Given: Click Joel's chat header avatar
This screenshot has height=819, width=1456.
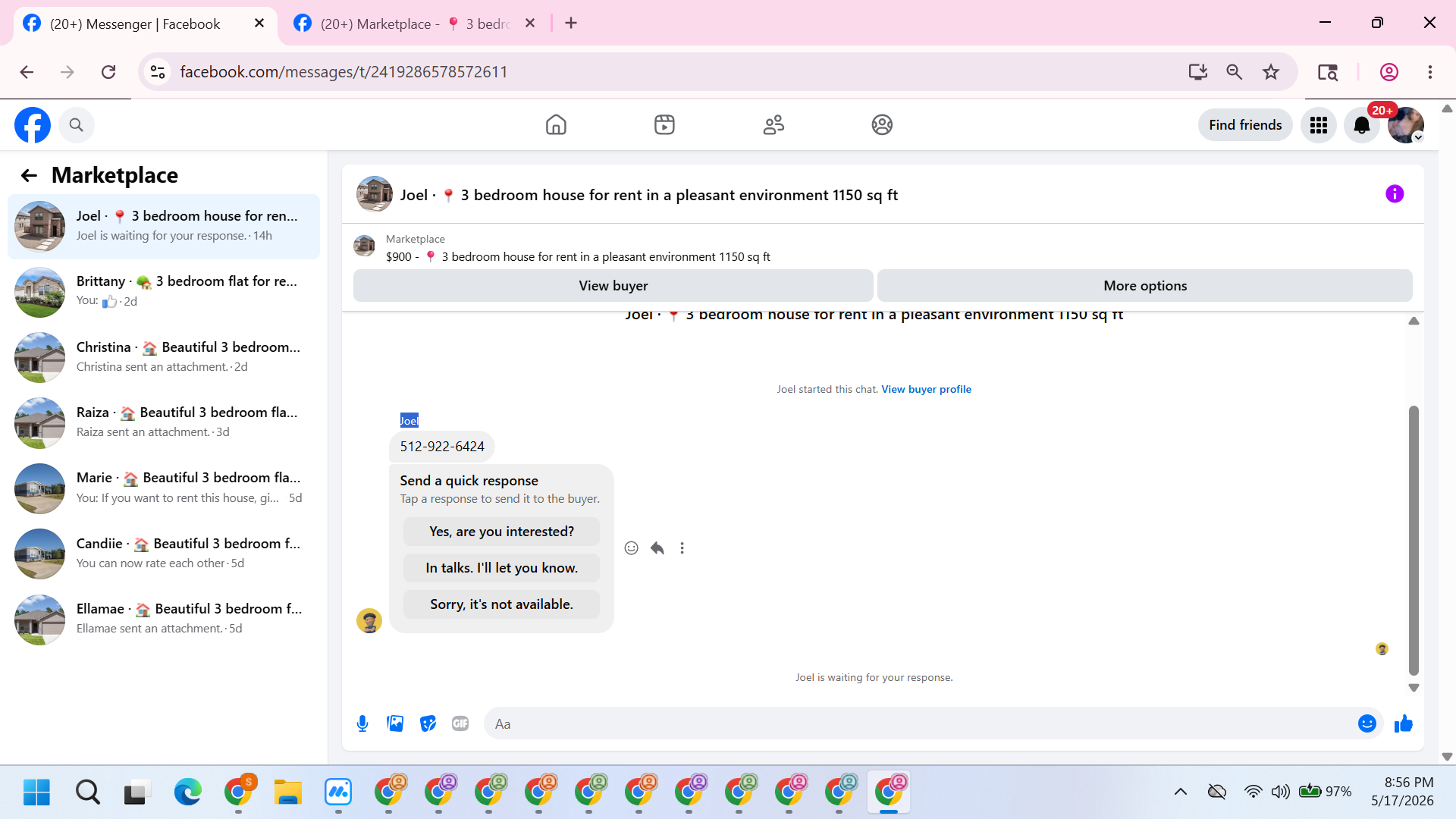Looking at the screenshot, I should click(x=375, y=194).
